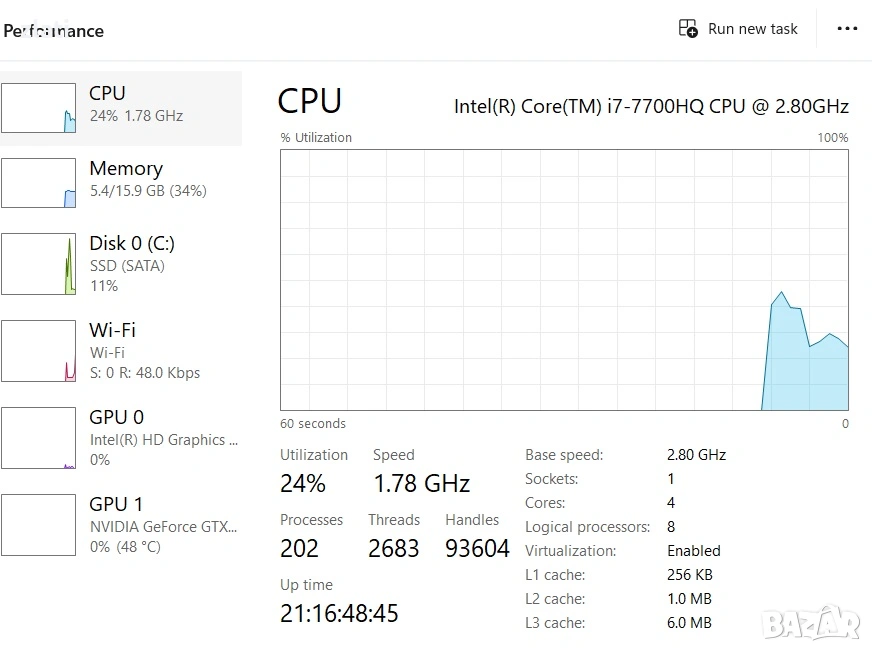Click the Run new task icon
This screenshot has width=872, height=652.
click(688, 29)
